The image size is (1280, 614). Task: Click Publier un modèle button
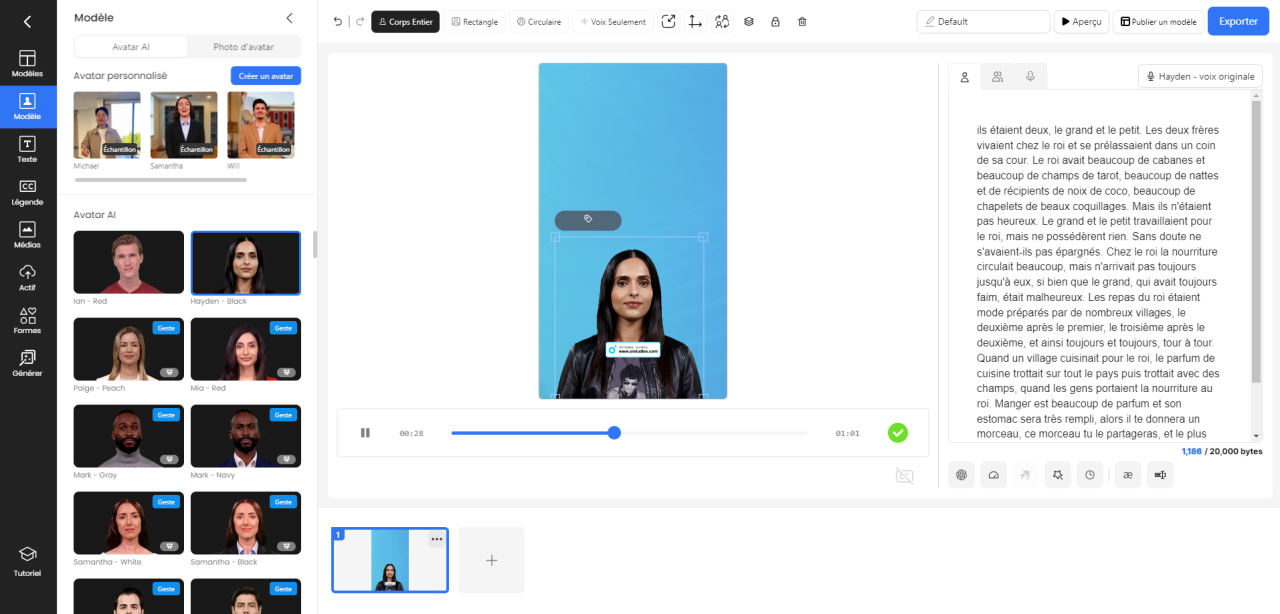[x=1158, y=21]
